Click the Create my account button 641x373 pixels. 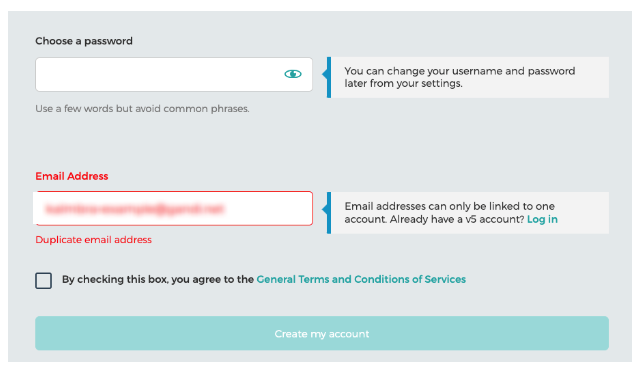(322, 333)
